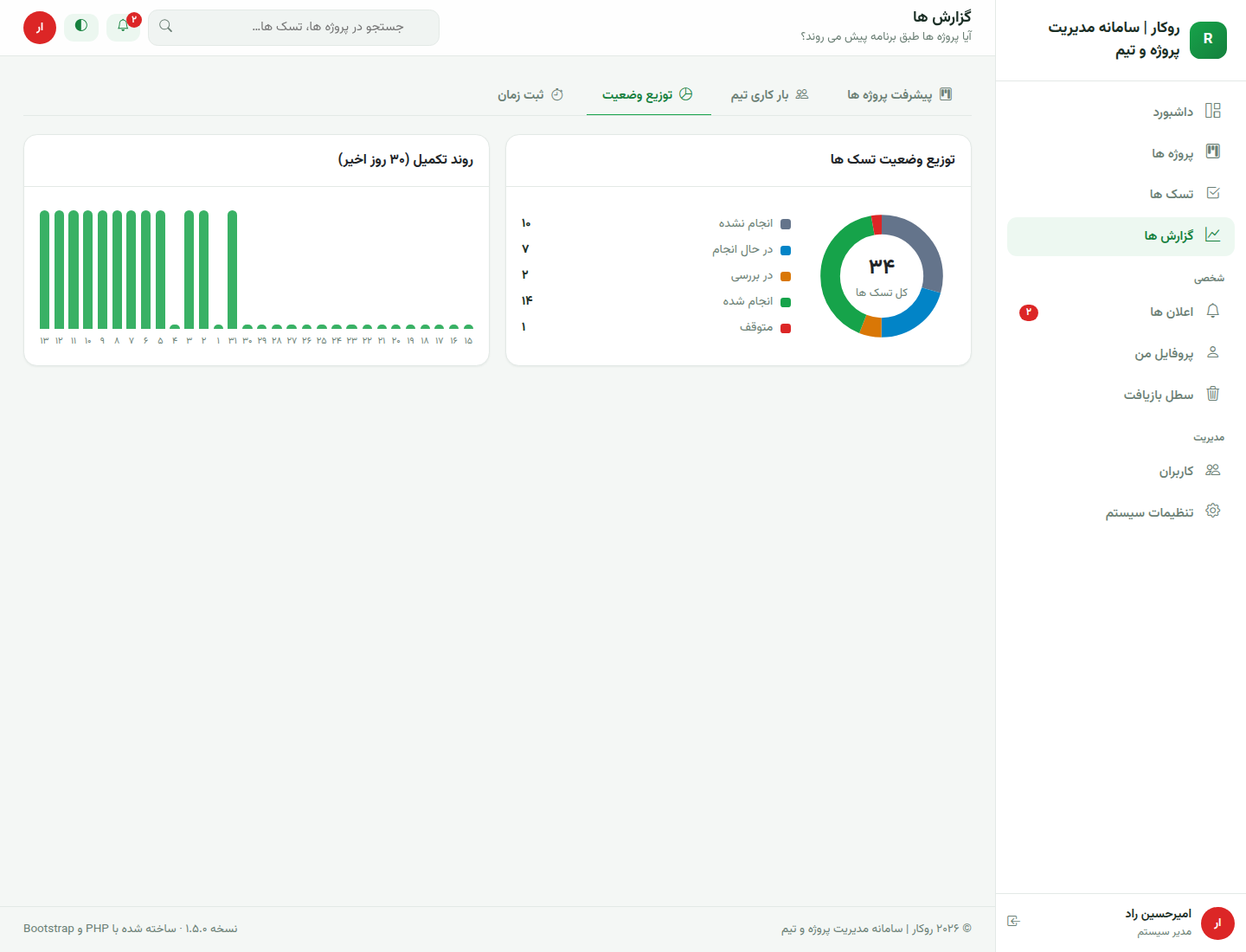Click the red "۲" badge beside اعلان ها
This screenshot has width=1246, height=952.
tap(1029, 312)
